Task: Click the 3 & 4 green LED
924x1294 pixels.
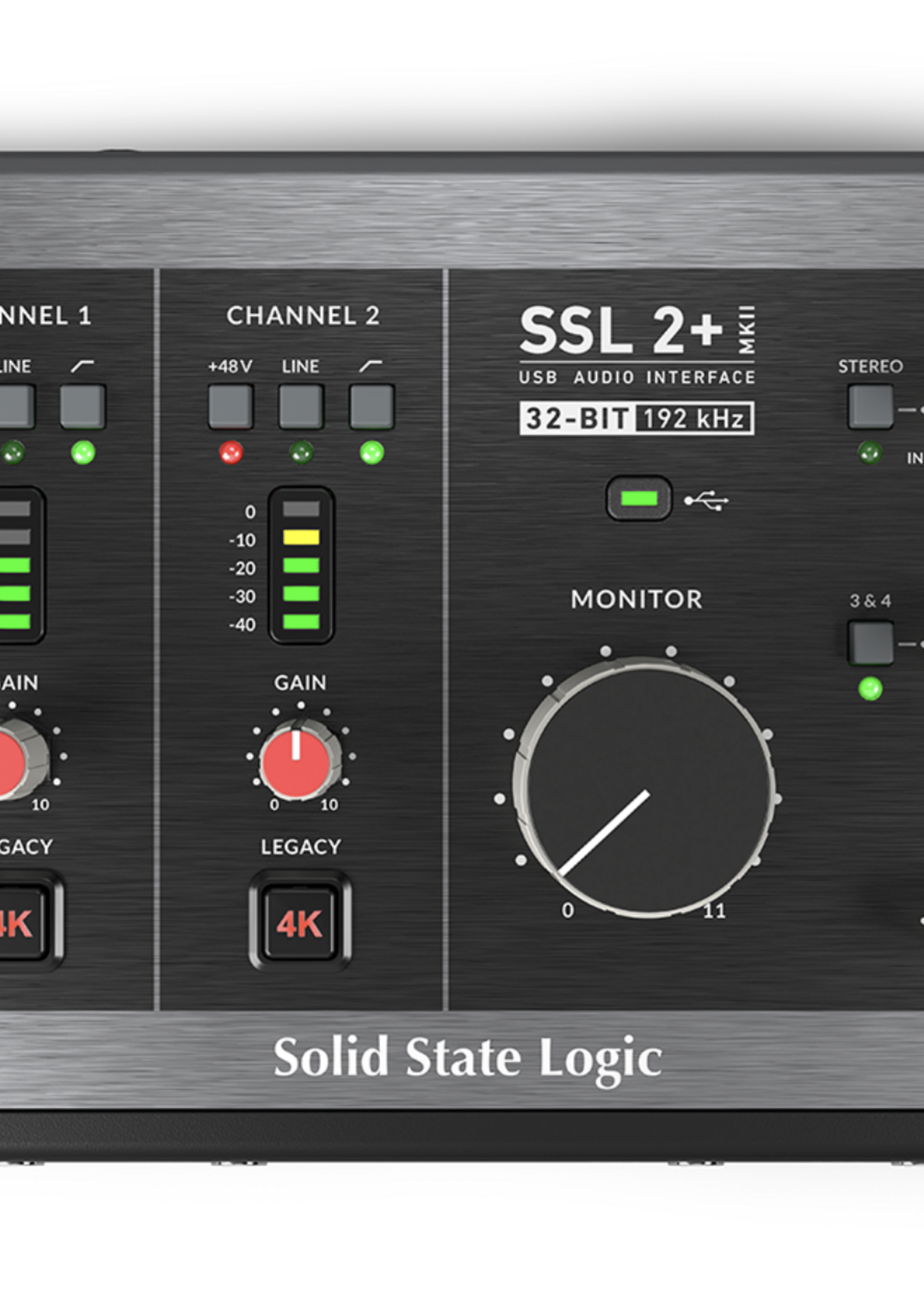Action: coord(870,689)
